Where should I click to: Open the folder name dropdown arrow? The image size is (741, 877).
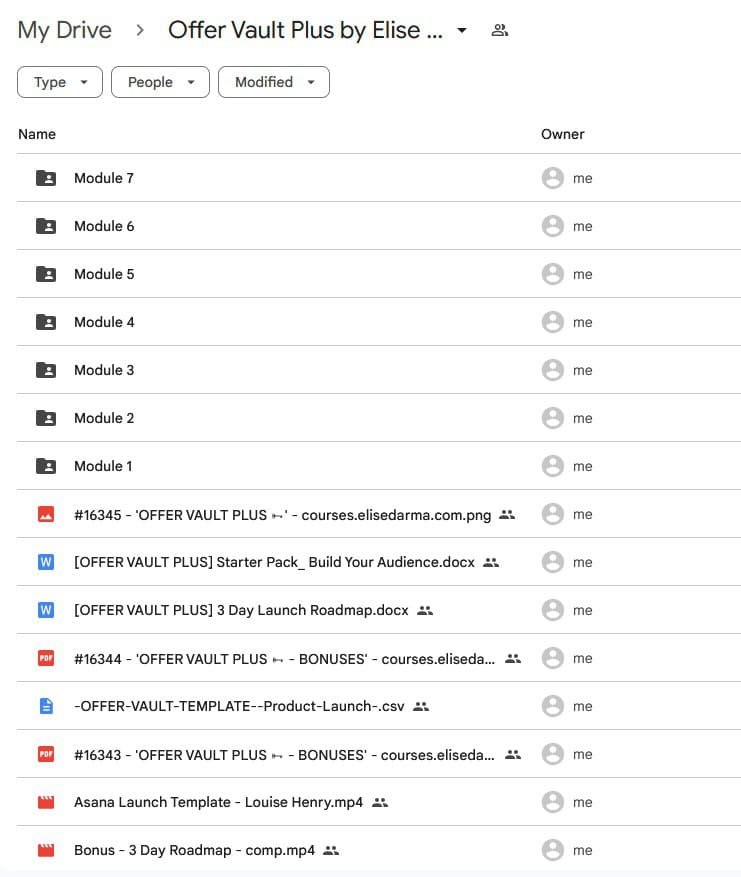[x=462, y=31]
